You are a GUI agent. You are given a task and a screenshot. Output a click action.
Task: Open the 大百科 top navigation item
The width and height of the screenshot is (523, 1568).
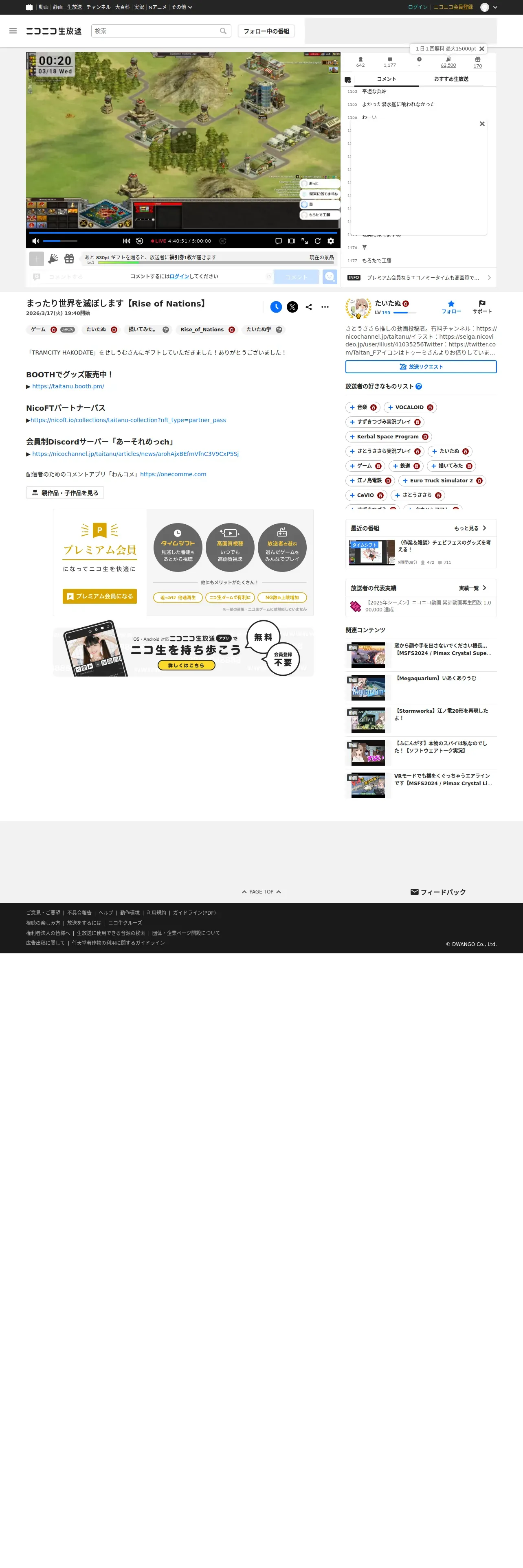point(122,7)
